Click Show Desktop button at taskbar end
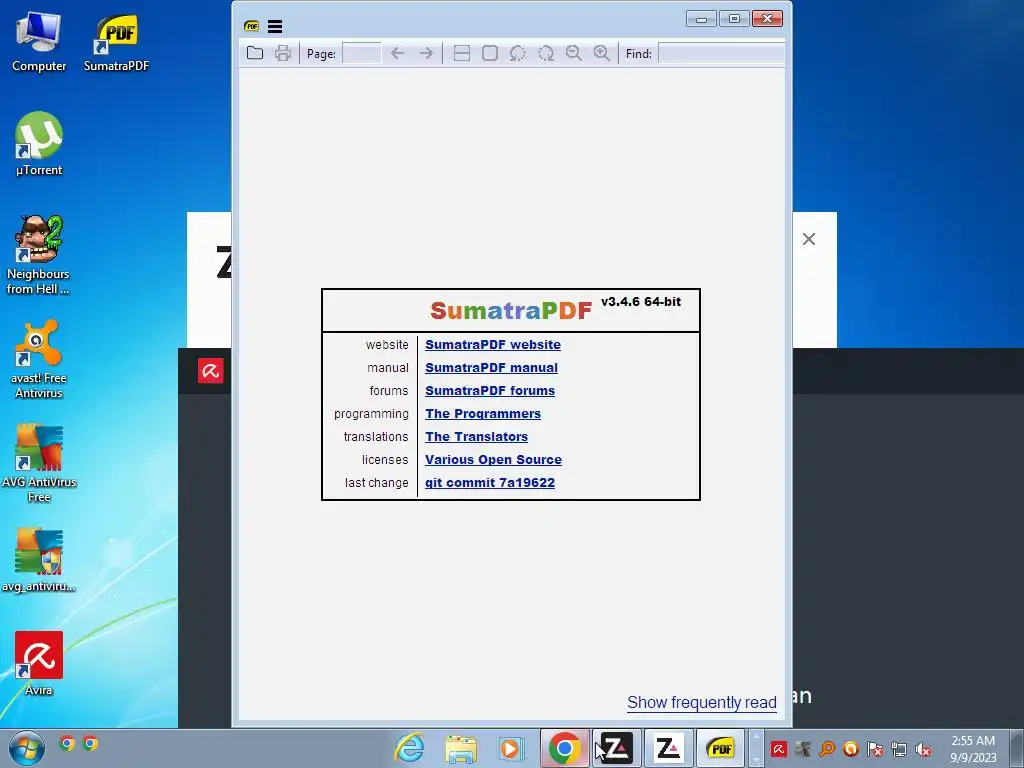 click(1016, 748)
